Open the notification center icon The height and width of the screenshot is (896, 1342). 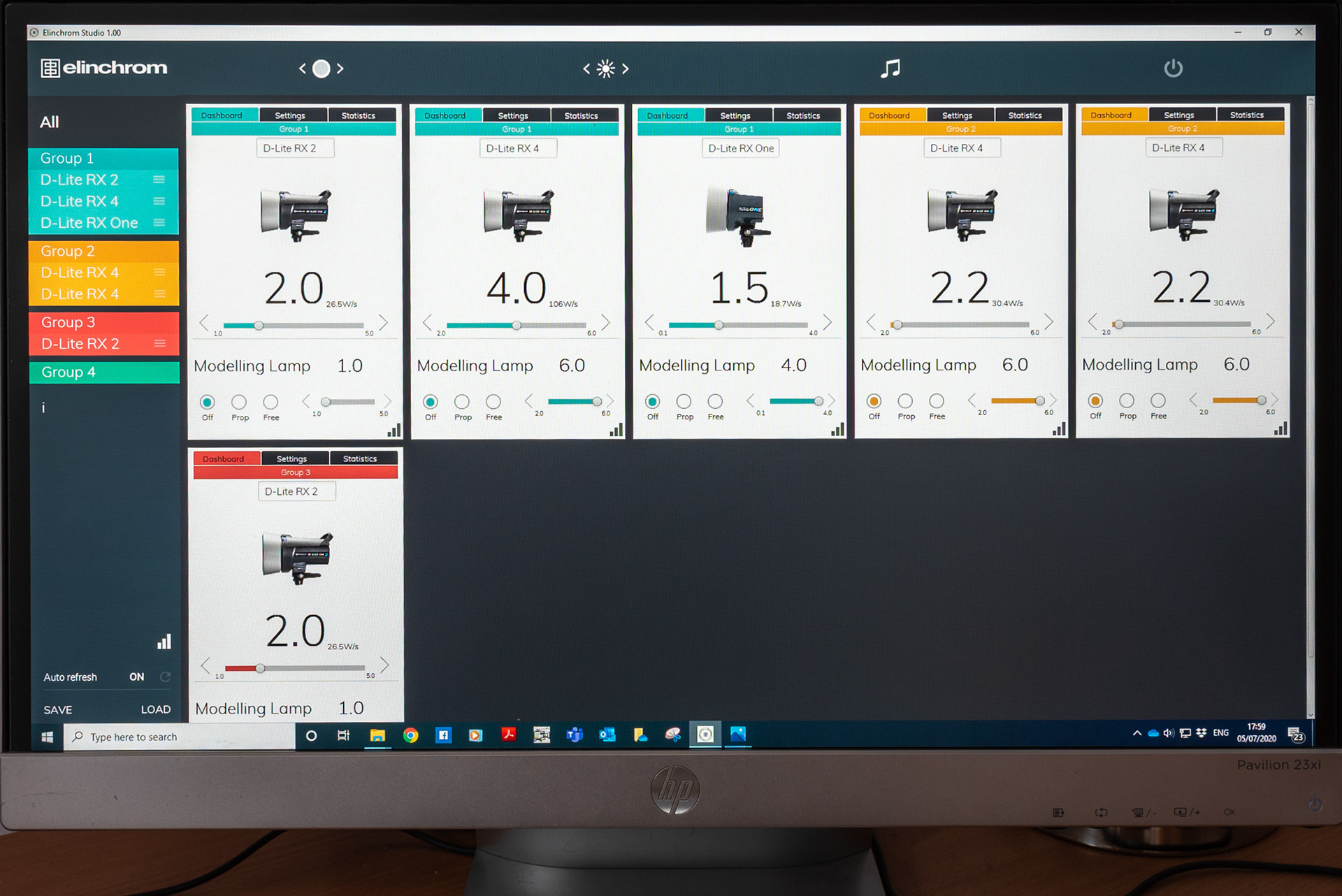pyautogui.click(x=1295, y=735)
